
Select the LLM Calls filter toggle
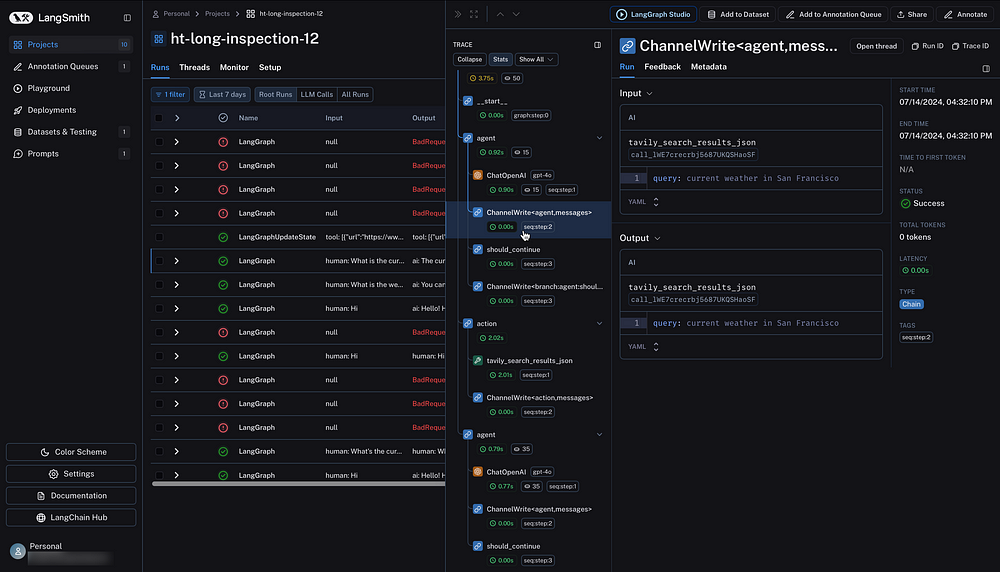316,94
